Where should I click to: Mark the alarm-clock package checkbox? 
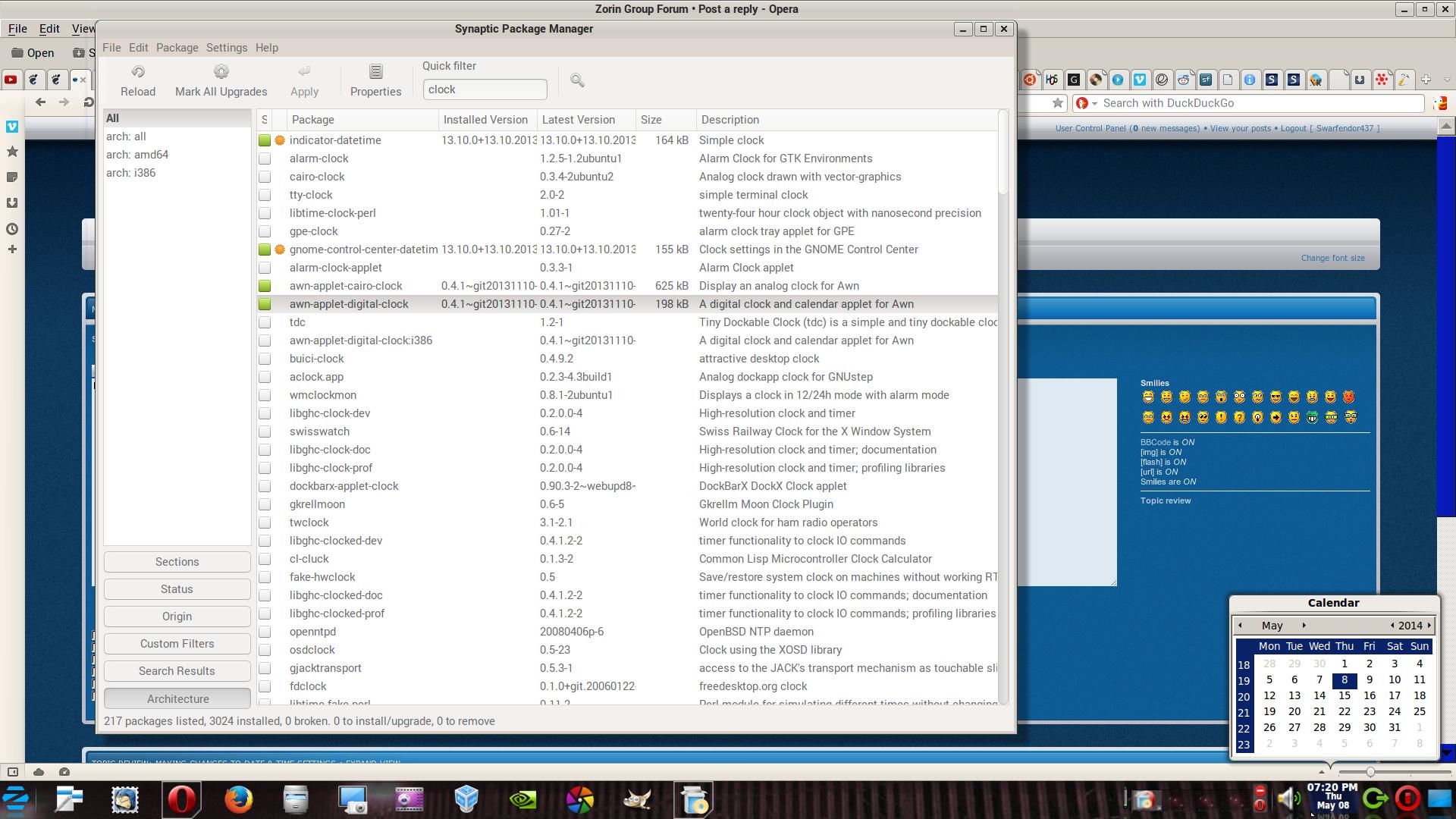tap(265, 158)
